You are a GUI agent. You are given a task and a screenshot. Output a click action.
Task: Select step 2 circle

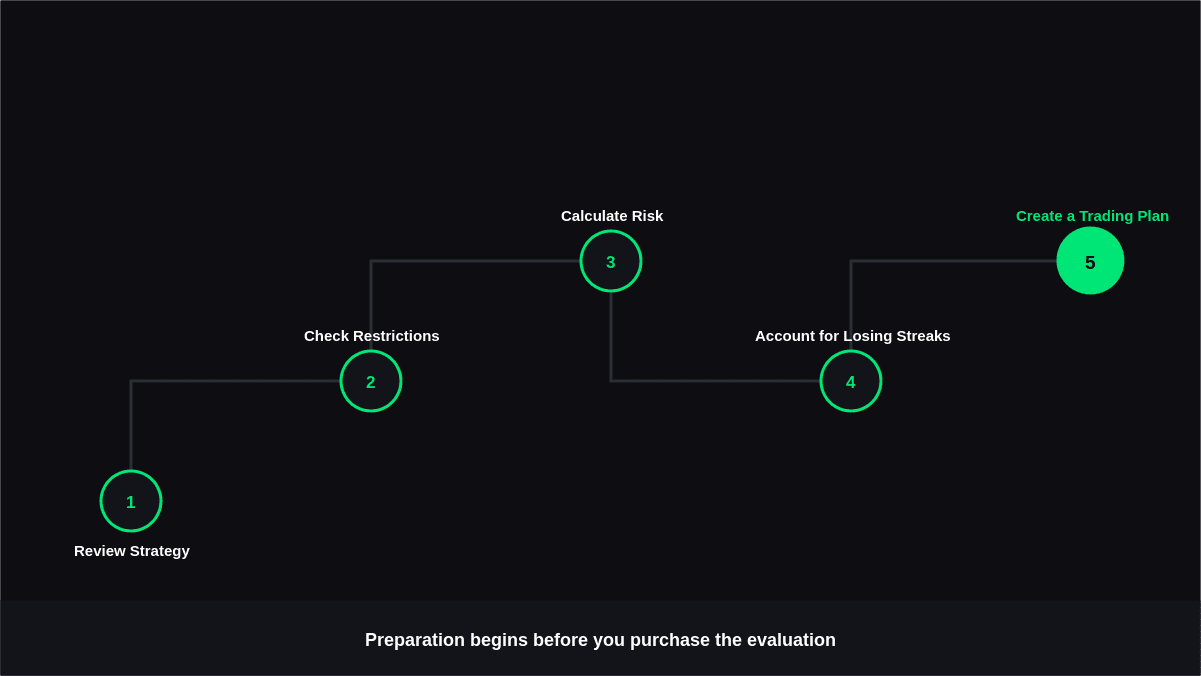click(x=371, y=381)
